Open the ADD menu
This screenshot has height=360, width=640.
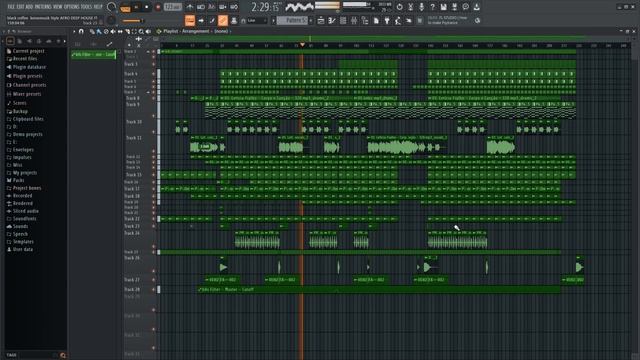[x=29, y=7]
